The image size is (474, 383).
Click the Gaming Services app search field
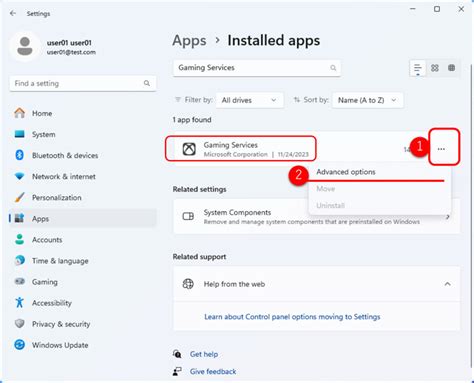[x=257, y=68]
